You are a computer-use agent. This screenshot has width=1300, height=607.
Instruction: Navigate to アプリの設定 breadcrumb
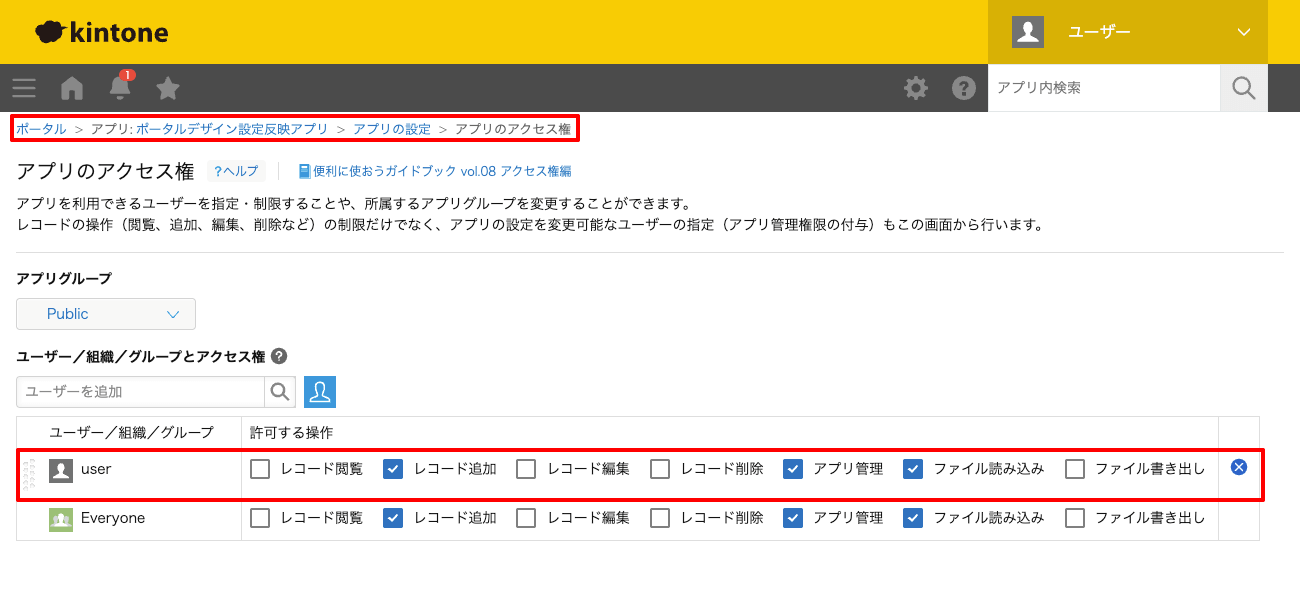coord(391,128)
